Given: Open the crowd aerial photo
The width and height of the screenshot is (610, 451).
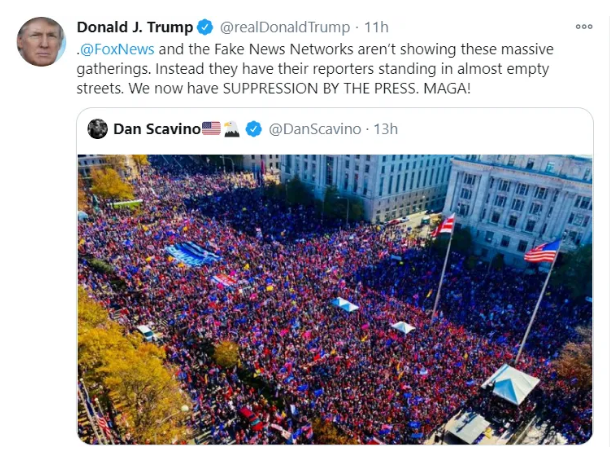Looking at the screenshot, I should pyautogui.click(x=335, y=299).
